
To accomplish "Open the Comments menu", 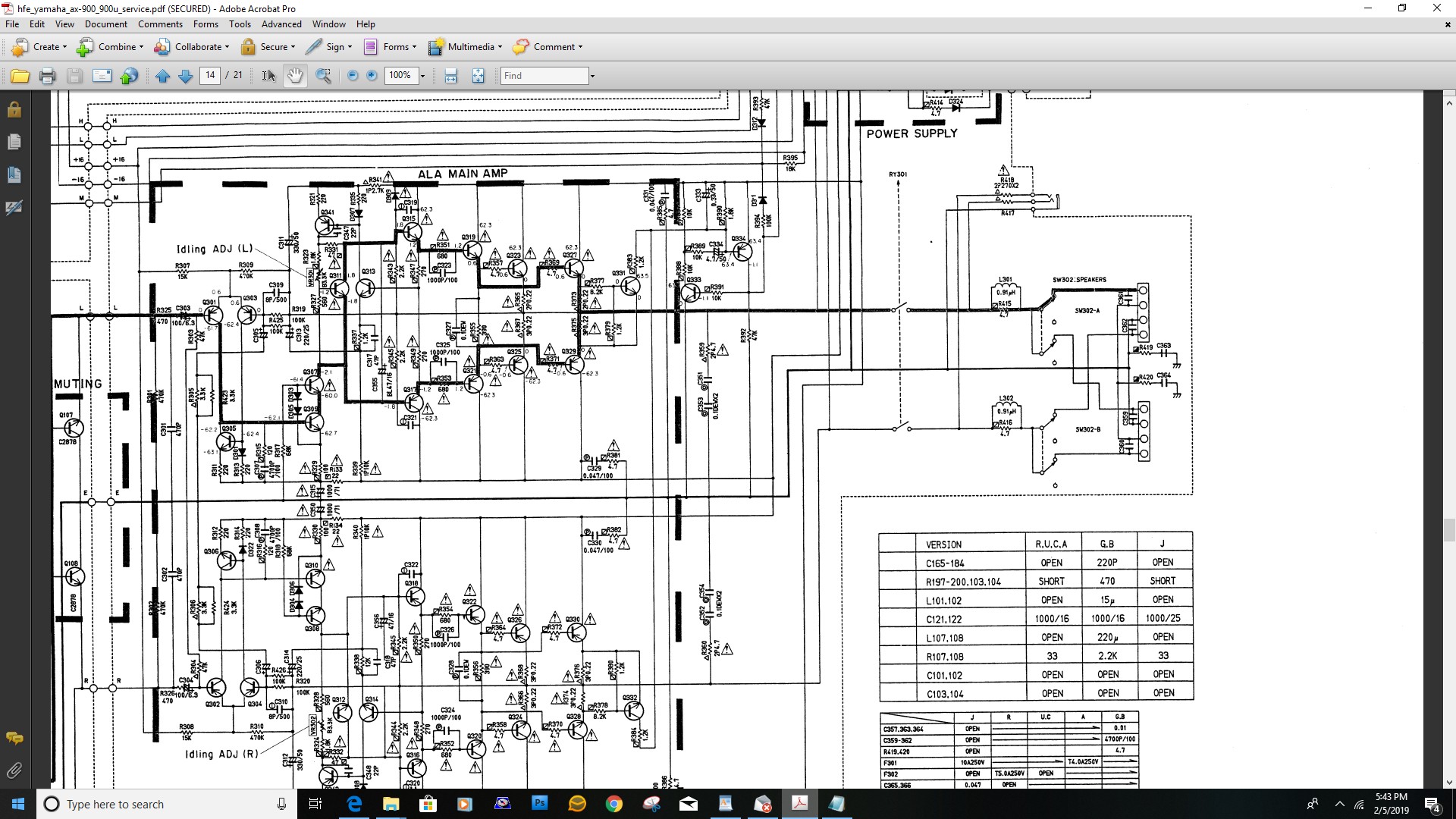I will tap(160, 24).
